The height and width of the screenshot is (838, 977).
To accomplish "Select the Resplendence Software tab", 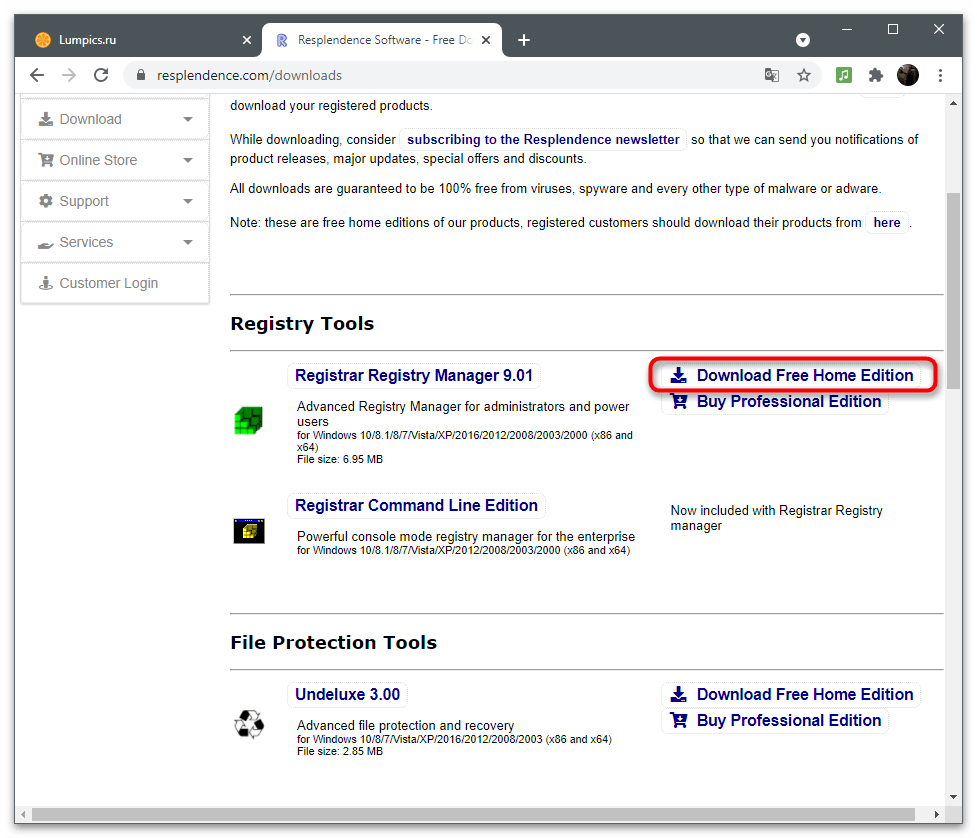I will point(382,40).
